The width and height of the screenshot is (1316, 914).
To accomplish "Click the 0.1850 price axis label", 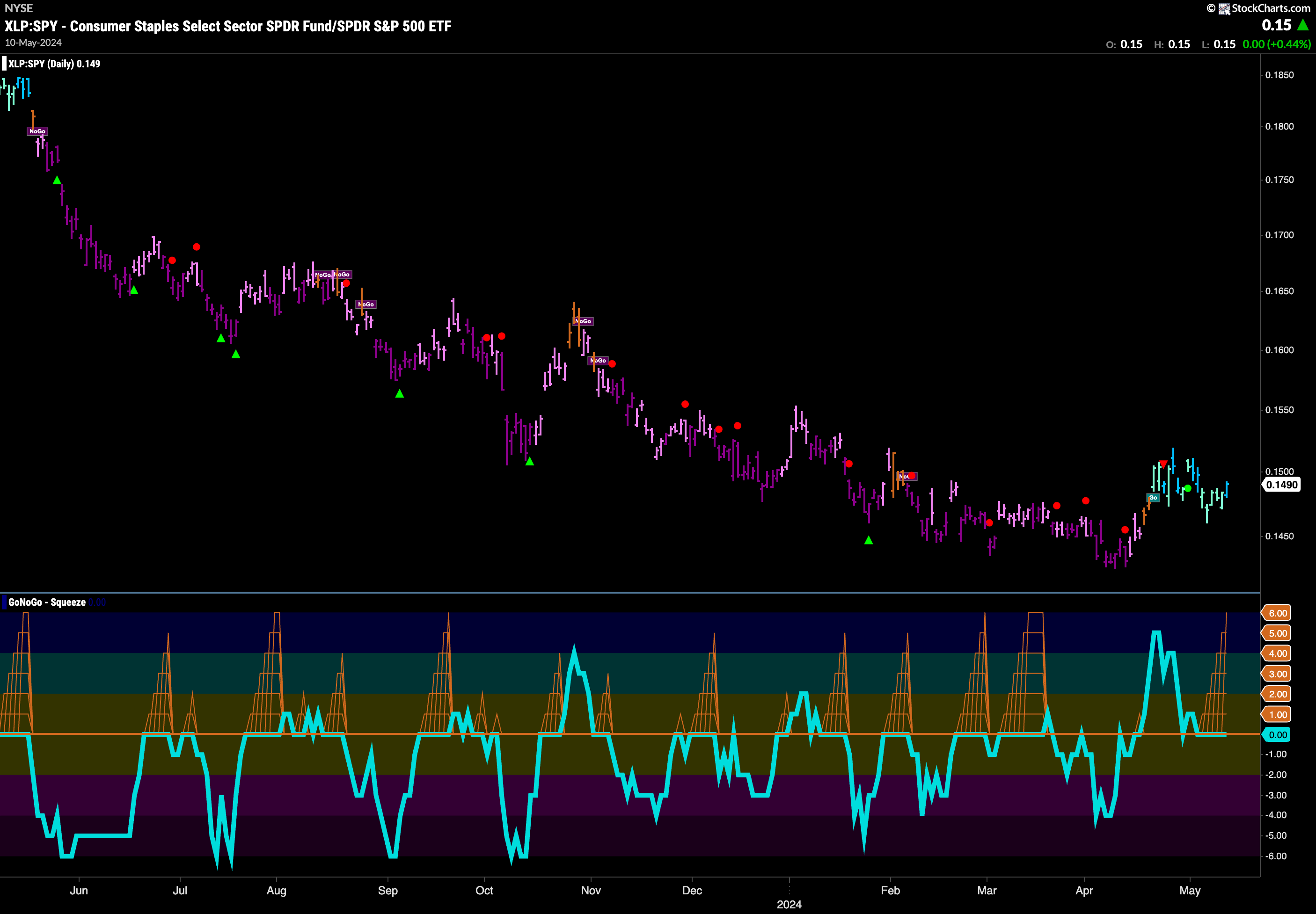I will point(1279,75).
